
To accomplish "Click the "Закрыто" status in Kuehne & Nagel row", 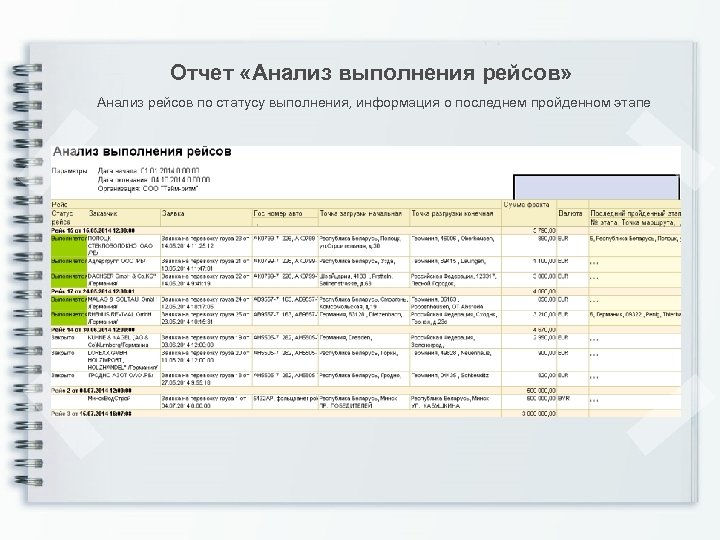I will click(x=69, y=341).
